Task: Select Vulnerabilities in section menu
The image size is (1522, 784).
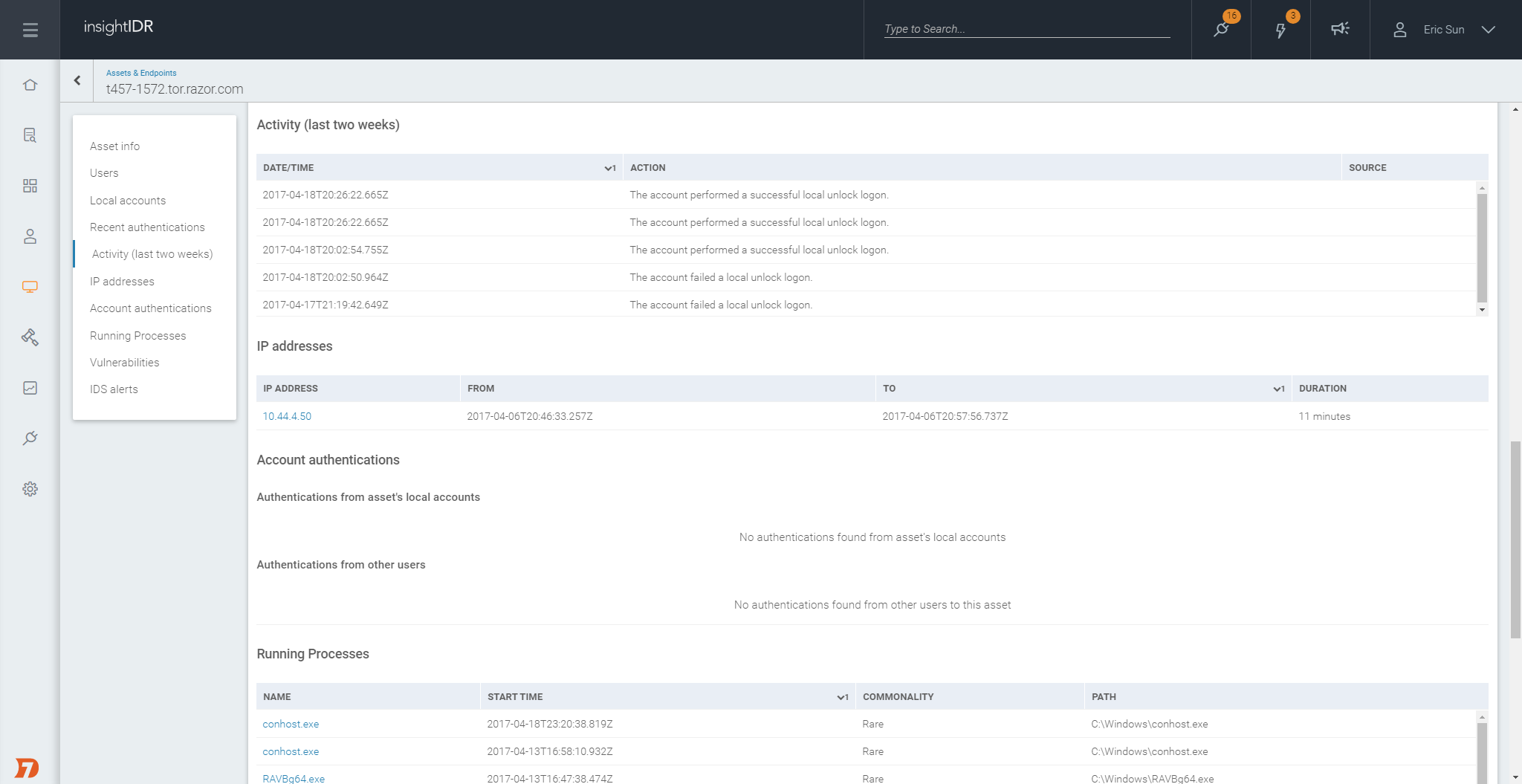Action: 124,363
